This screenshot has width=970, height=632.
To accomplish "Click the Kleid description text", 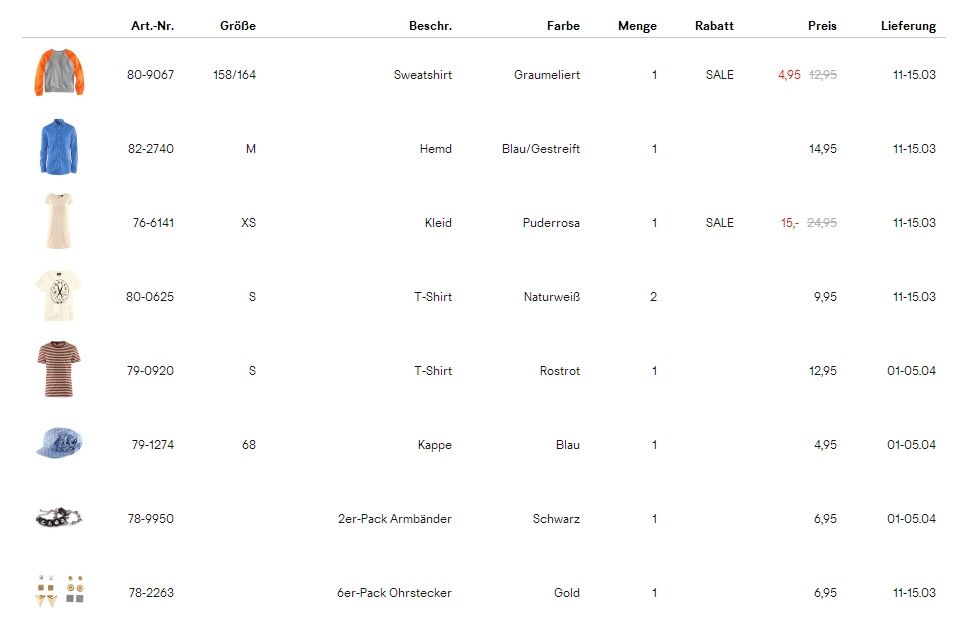I will (438, 223).
